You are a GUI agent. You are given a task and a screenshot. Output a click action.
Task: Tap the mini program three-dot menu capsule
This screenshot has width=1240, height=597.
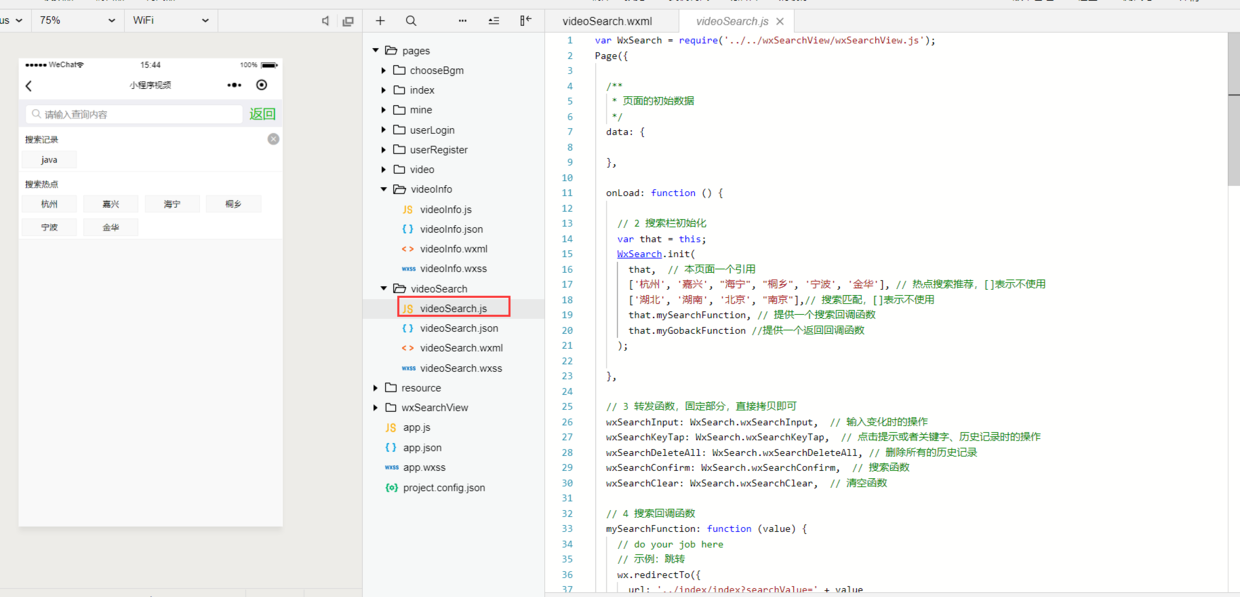(x=234, y=86)
